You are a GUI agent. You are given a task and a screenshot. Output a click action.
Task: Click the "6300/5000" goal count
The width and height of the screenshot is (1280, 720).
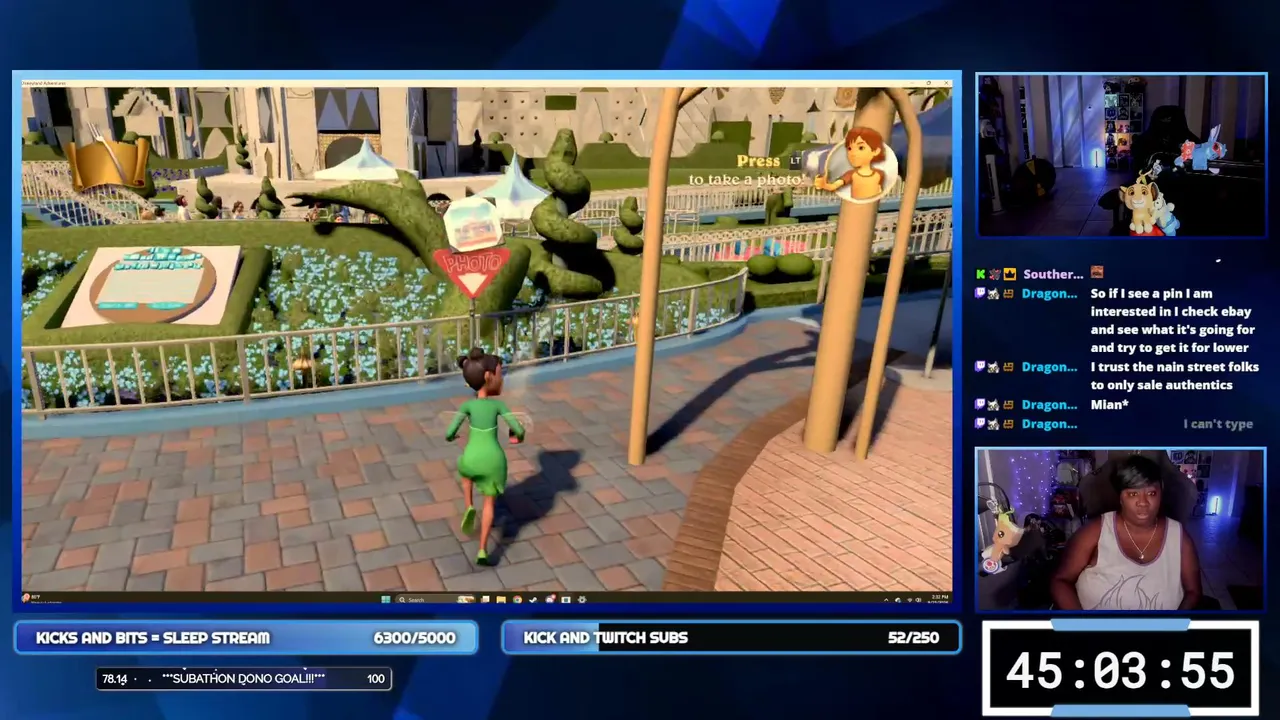(x=414, y=638)
